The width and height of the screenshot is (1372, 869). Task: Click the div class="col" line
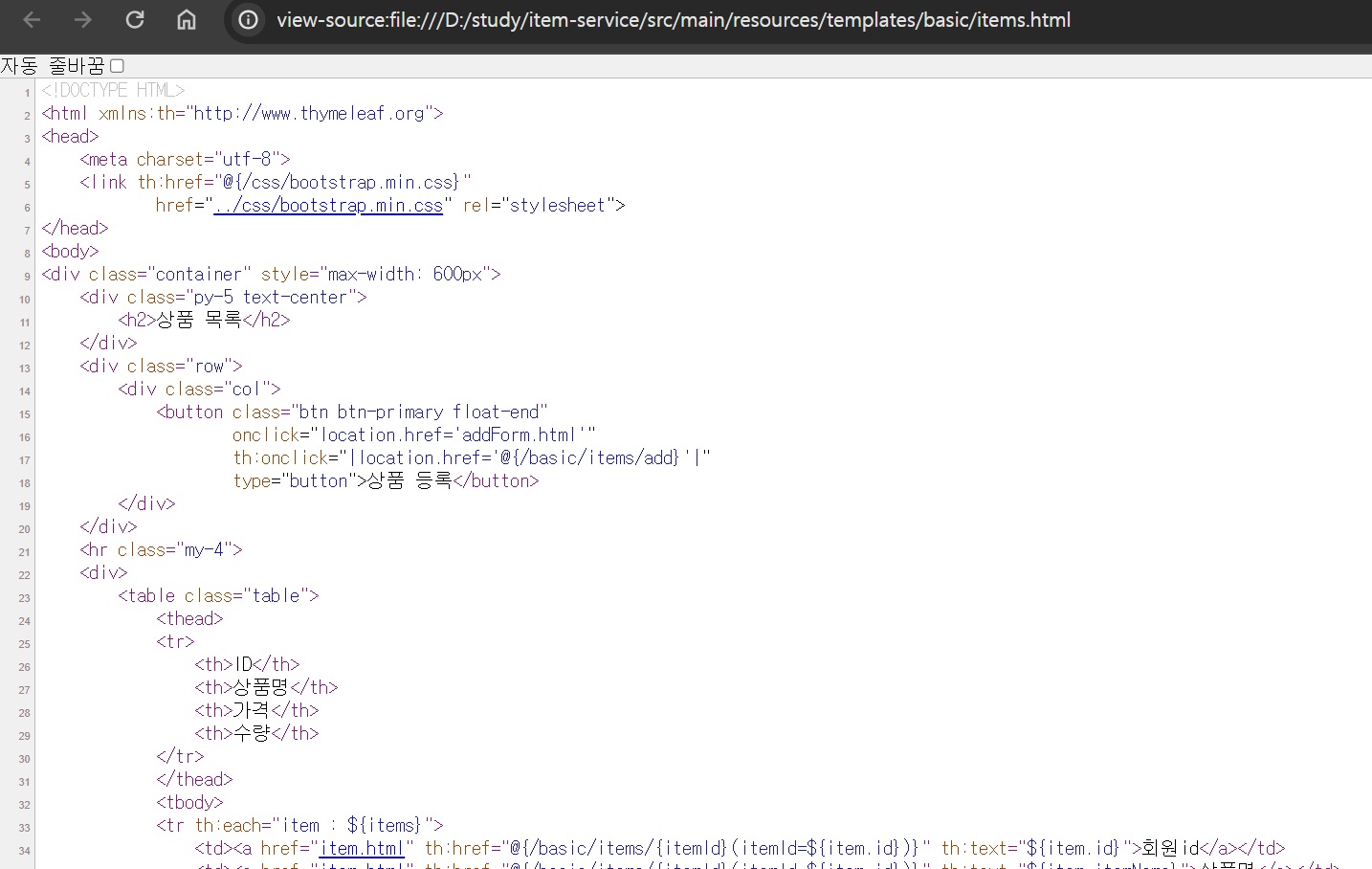pyautogui.click(x=199, y=390)
